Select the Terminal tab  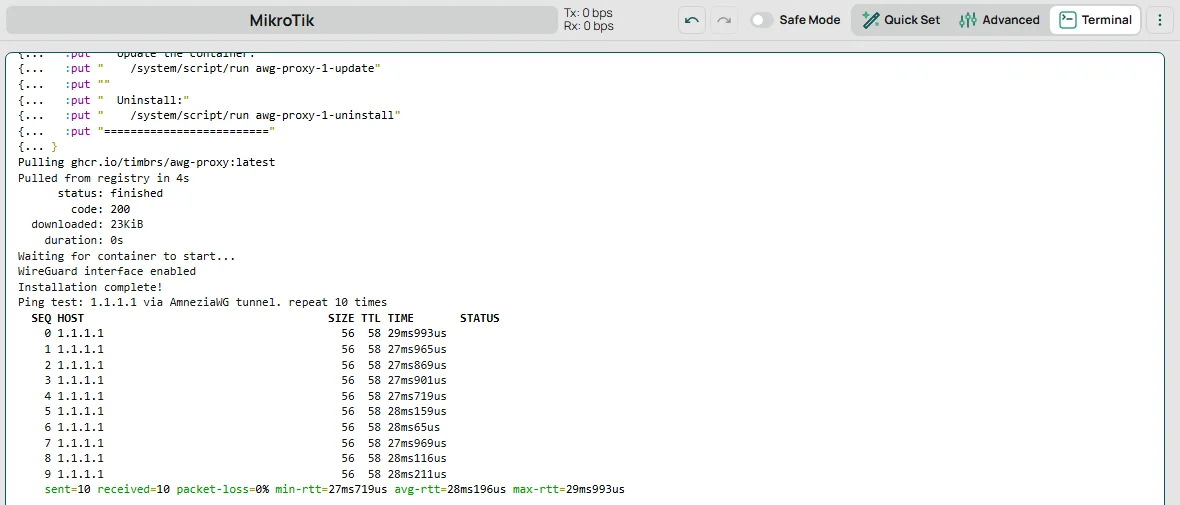[x=1095, y=20]
